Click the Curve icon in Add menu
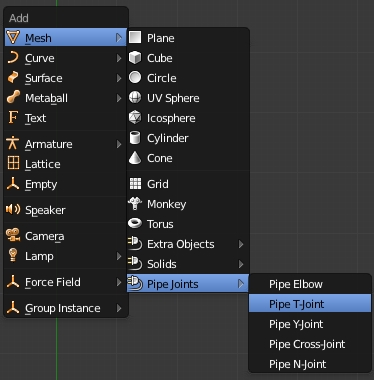This screenshot has width=374, height=380. pyautogui.click(x=13, y=58)
